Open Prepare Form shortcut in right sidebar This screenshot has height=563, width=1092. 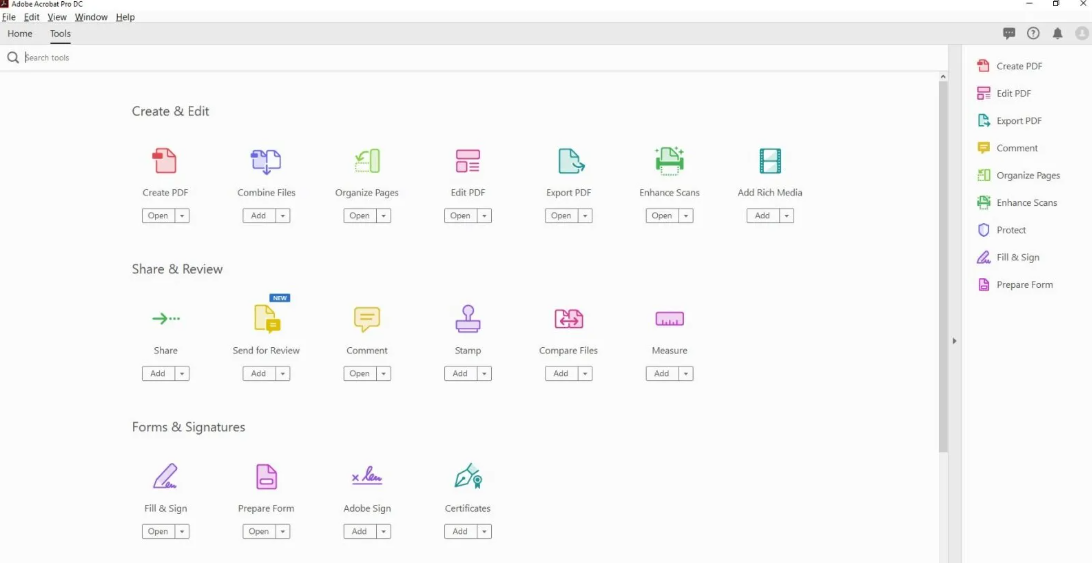coord(1015,284)
